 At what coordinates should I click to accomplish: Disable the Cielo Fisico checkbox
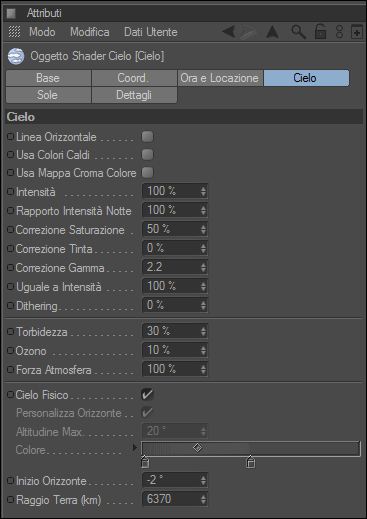tap(147, 395)
